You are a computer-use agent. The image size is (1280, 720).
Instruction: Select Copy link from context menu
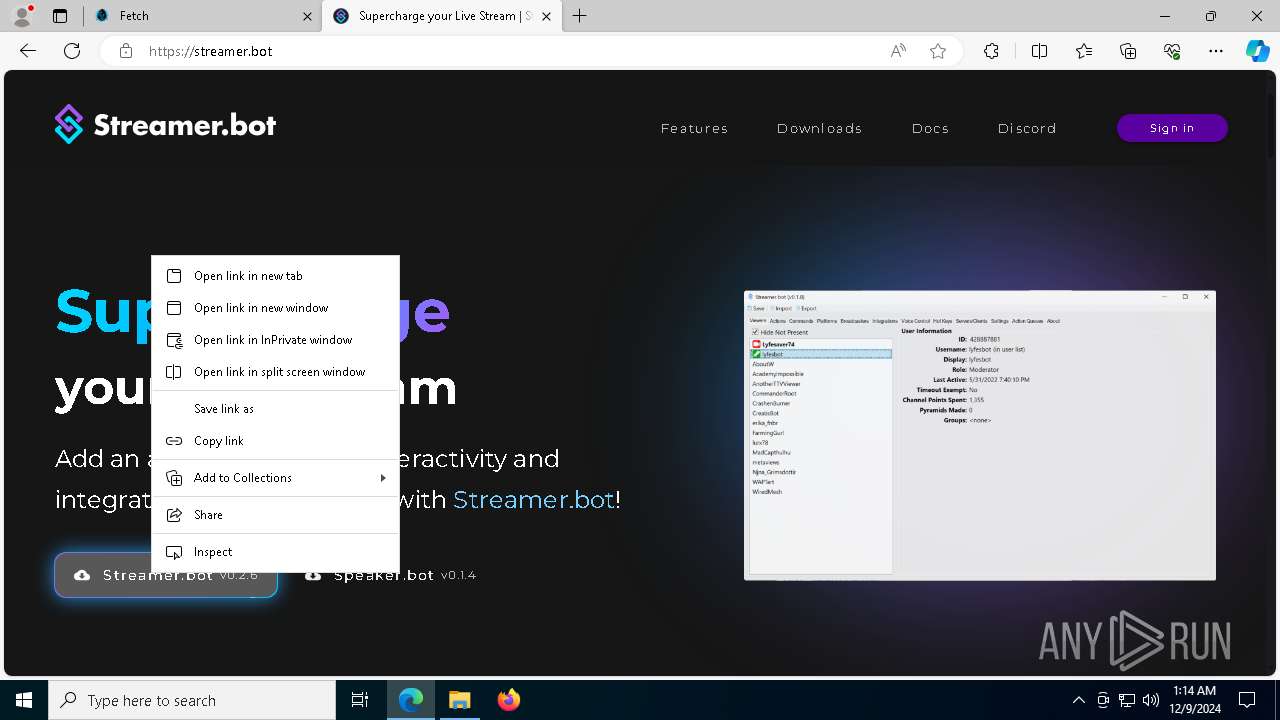275,441
